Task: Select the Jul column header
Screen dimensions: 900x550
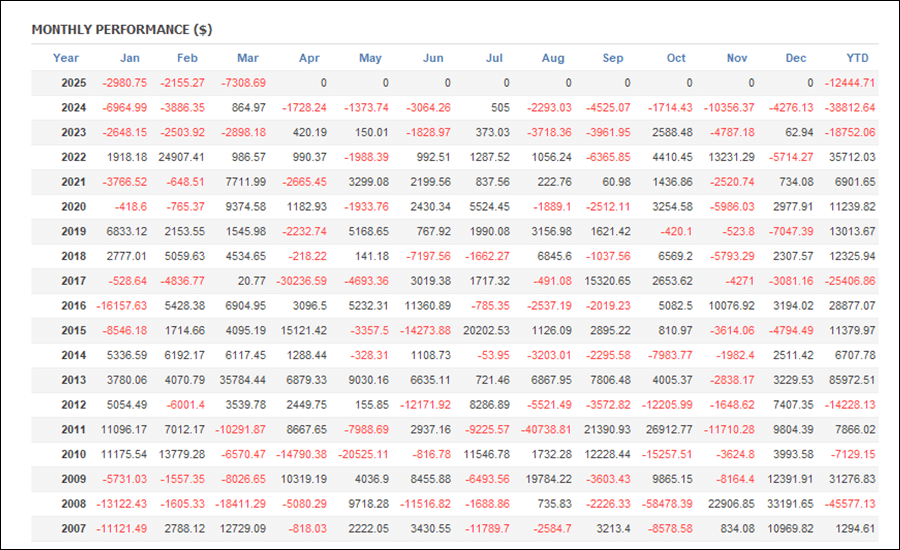Action: pos(494,58)
